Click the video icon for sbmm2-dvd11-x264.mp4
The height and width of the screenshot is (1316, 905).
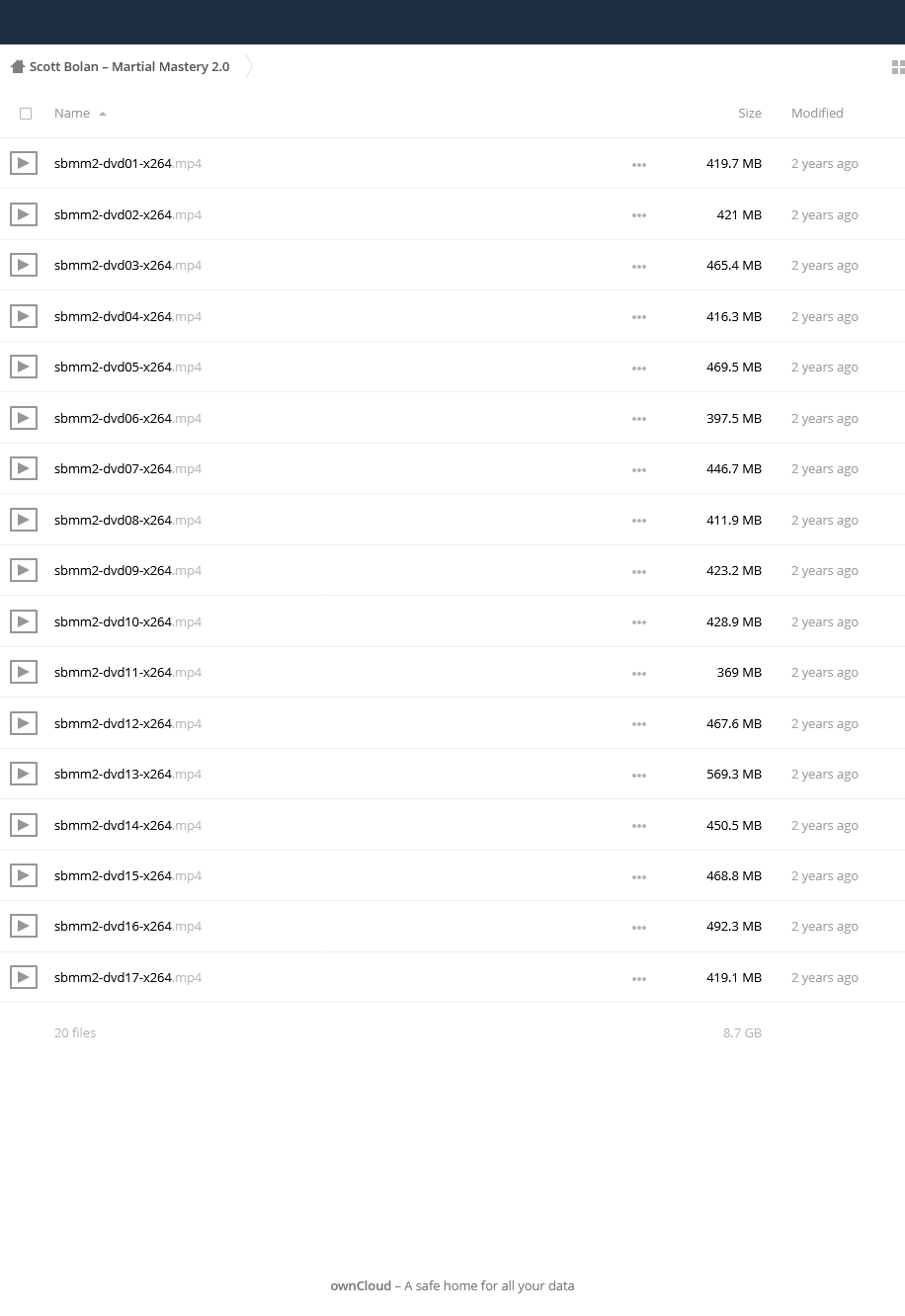tap(24, 672)
